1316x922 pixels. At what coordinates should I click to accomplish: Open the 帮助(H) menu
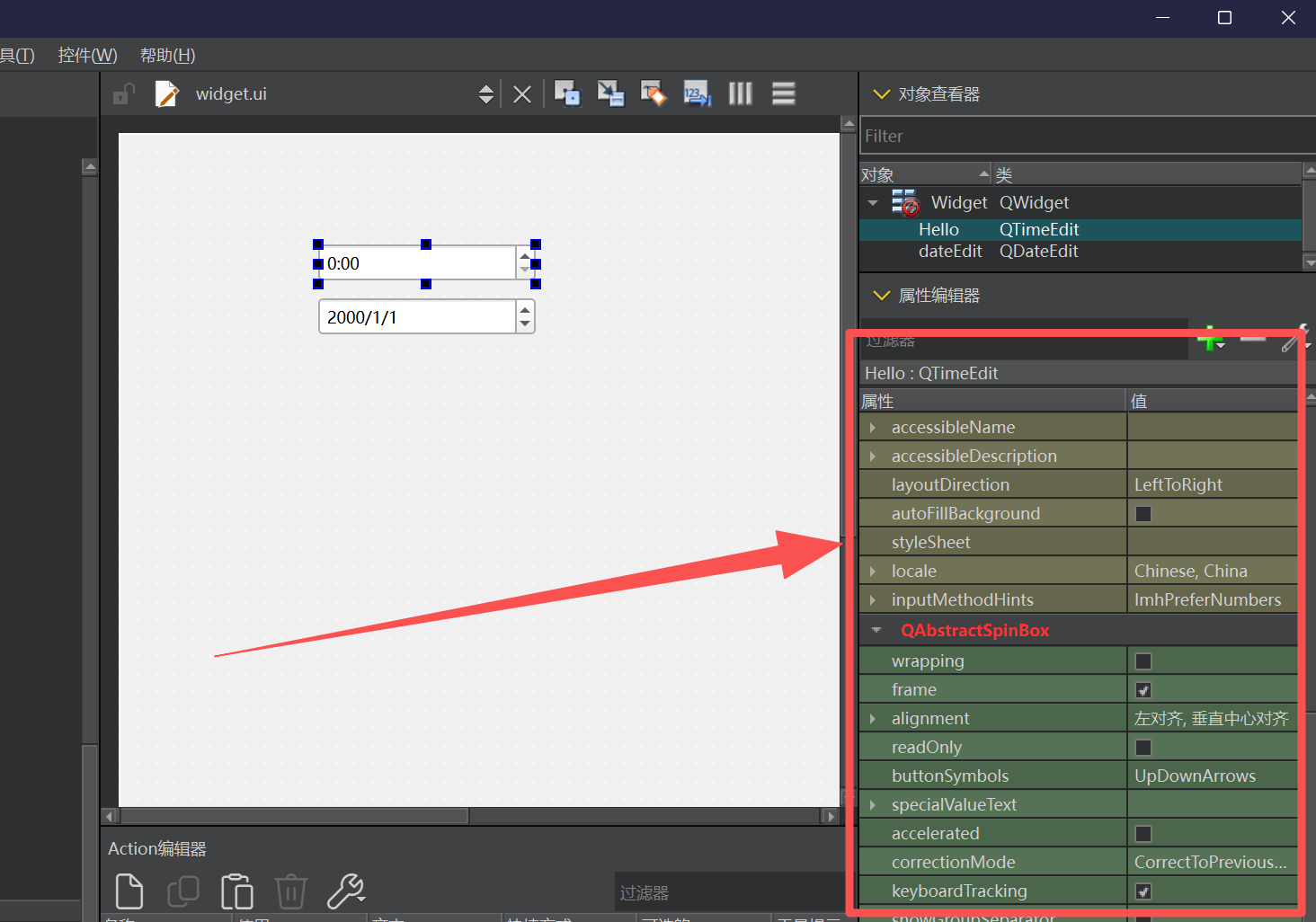click(167, 56)
